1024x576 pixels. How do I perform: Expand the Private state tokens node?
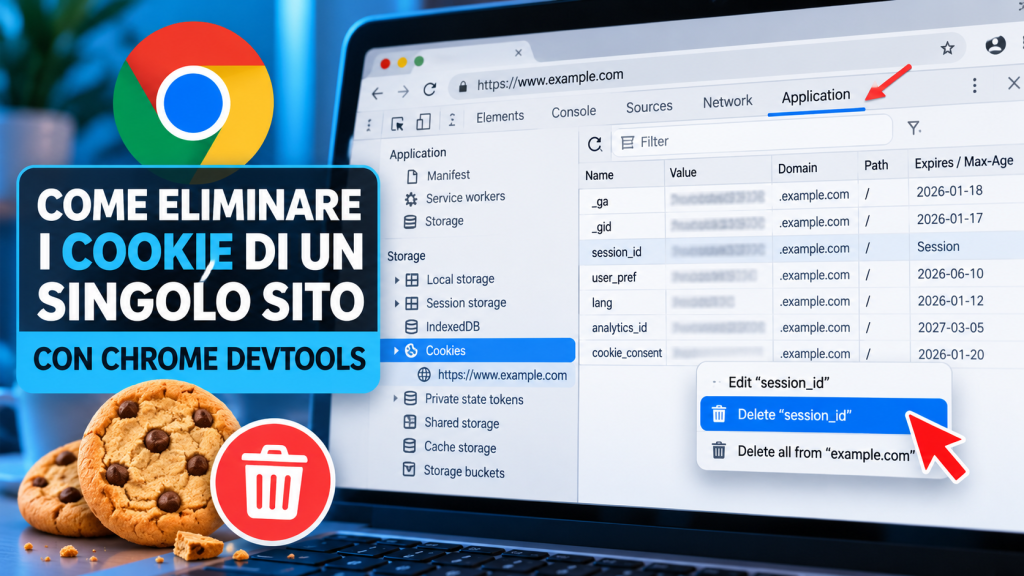point(395,398)
